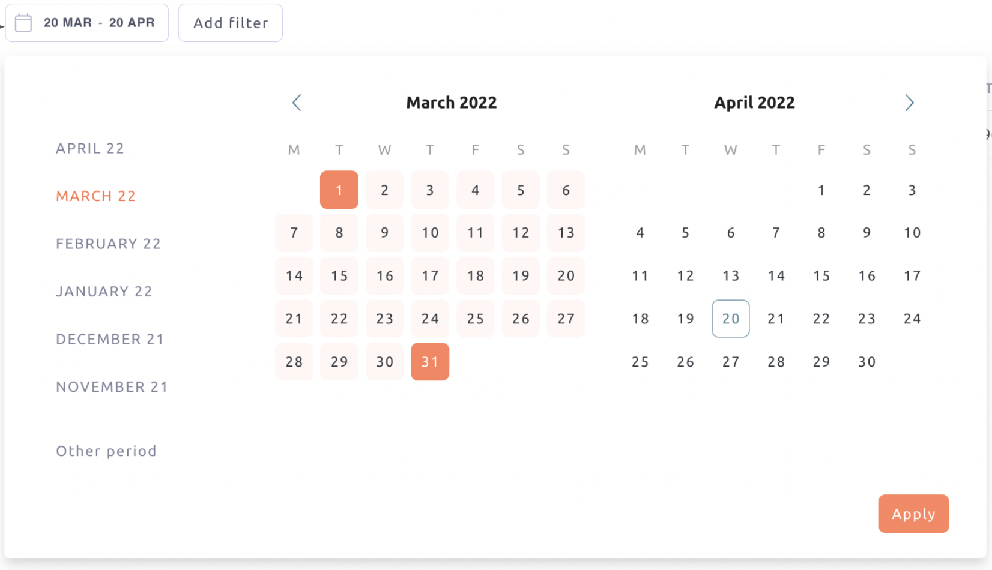Select the APRIL 22 preset period

[x=90, y=149]
